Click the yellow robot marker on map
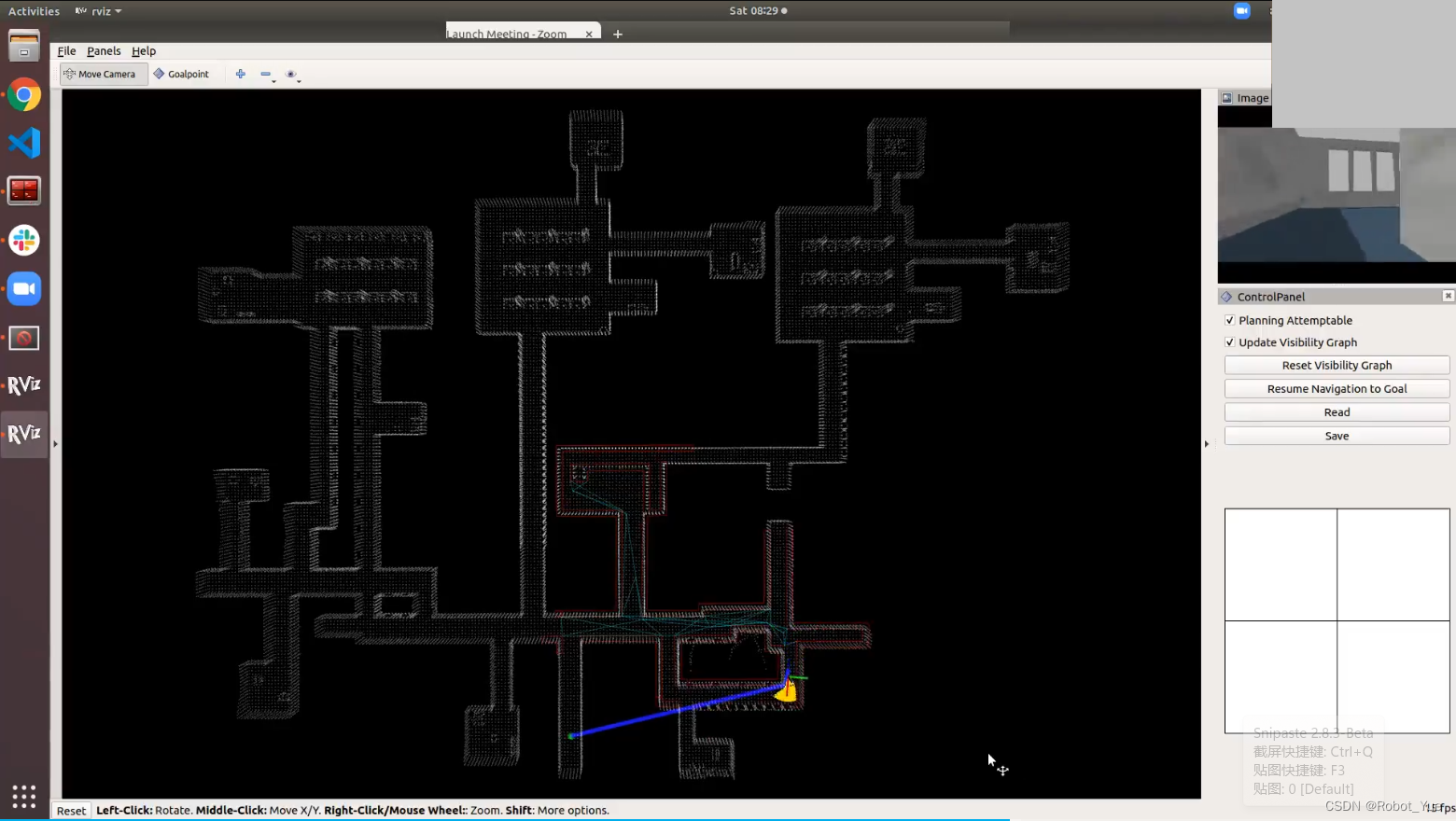Viewport: 1456px width, 821px height. click(786, 690)
